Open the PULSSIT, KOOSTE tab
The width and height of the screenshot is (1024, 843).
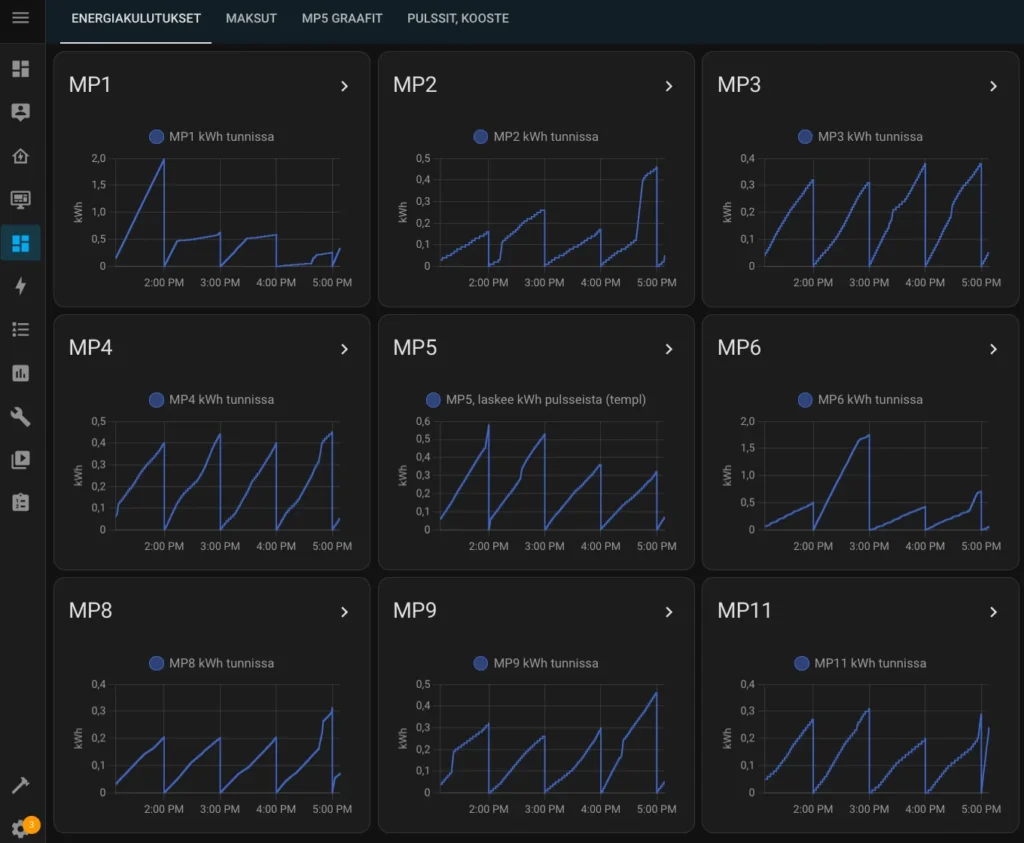tap(458, 18)
